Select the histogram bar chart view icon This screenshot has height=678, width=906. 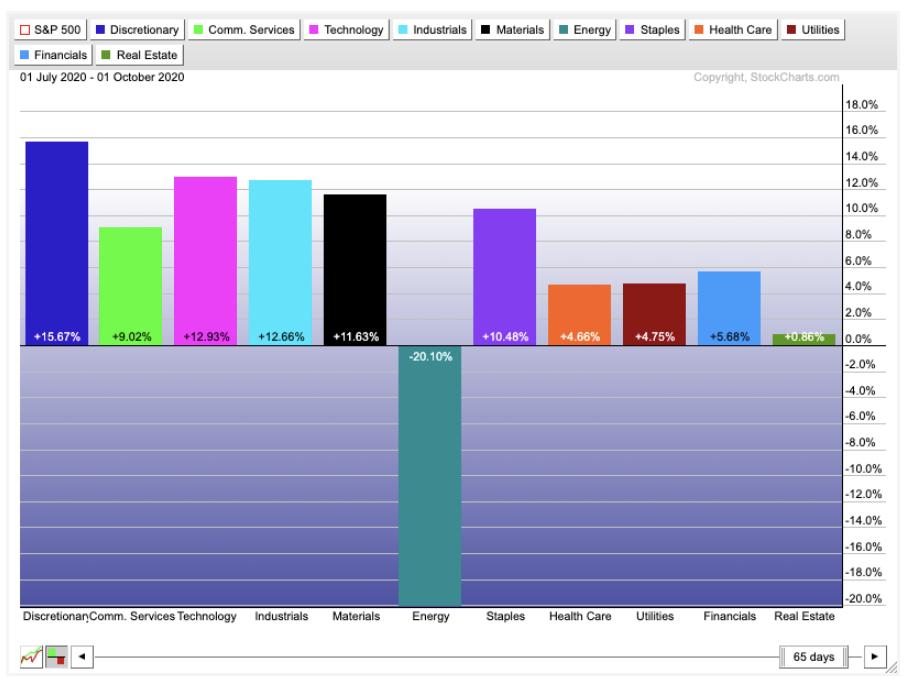point(56,656)
